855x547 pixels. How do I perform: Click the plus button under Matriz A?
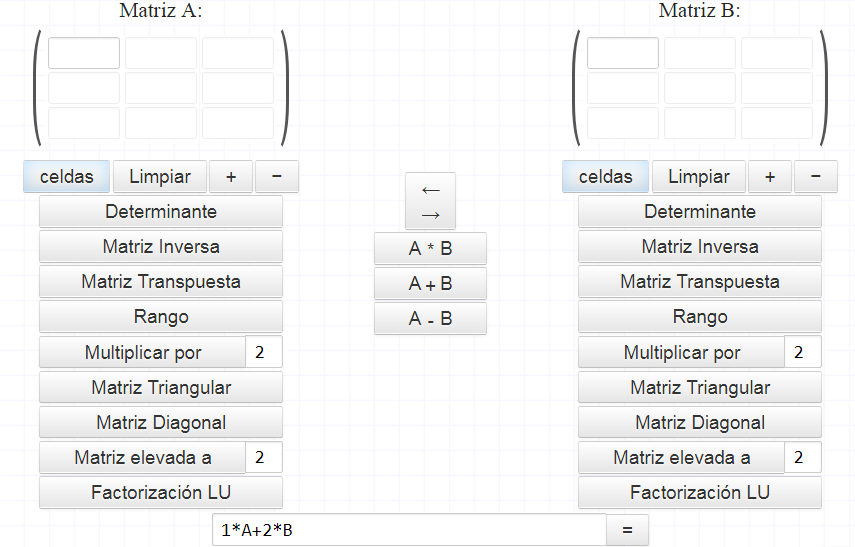click(x=231, y=177)
